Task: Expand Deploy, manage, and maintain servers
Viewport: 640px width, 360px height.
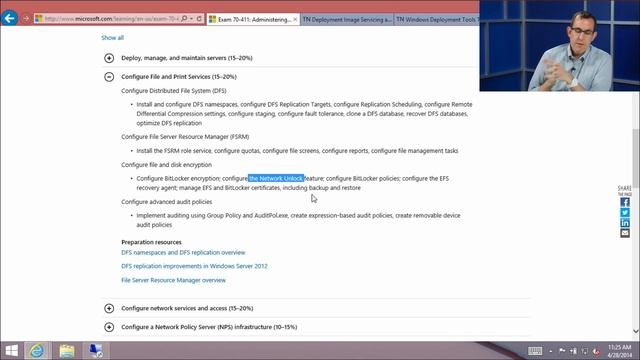Action: point(109,58)
